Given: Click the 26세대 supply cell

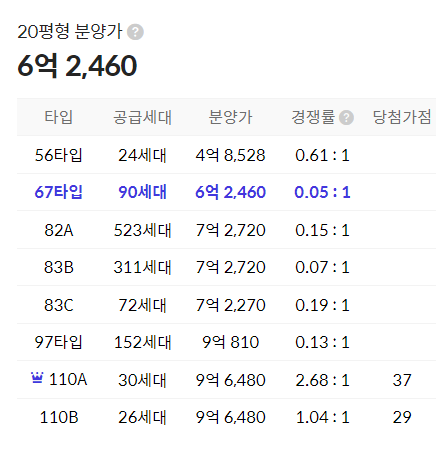Looking at the screenshot, I should point(142,417).
